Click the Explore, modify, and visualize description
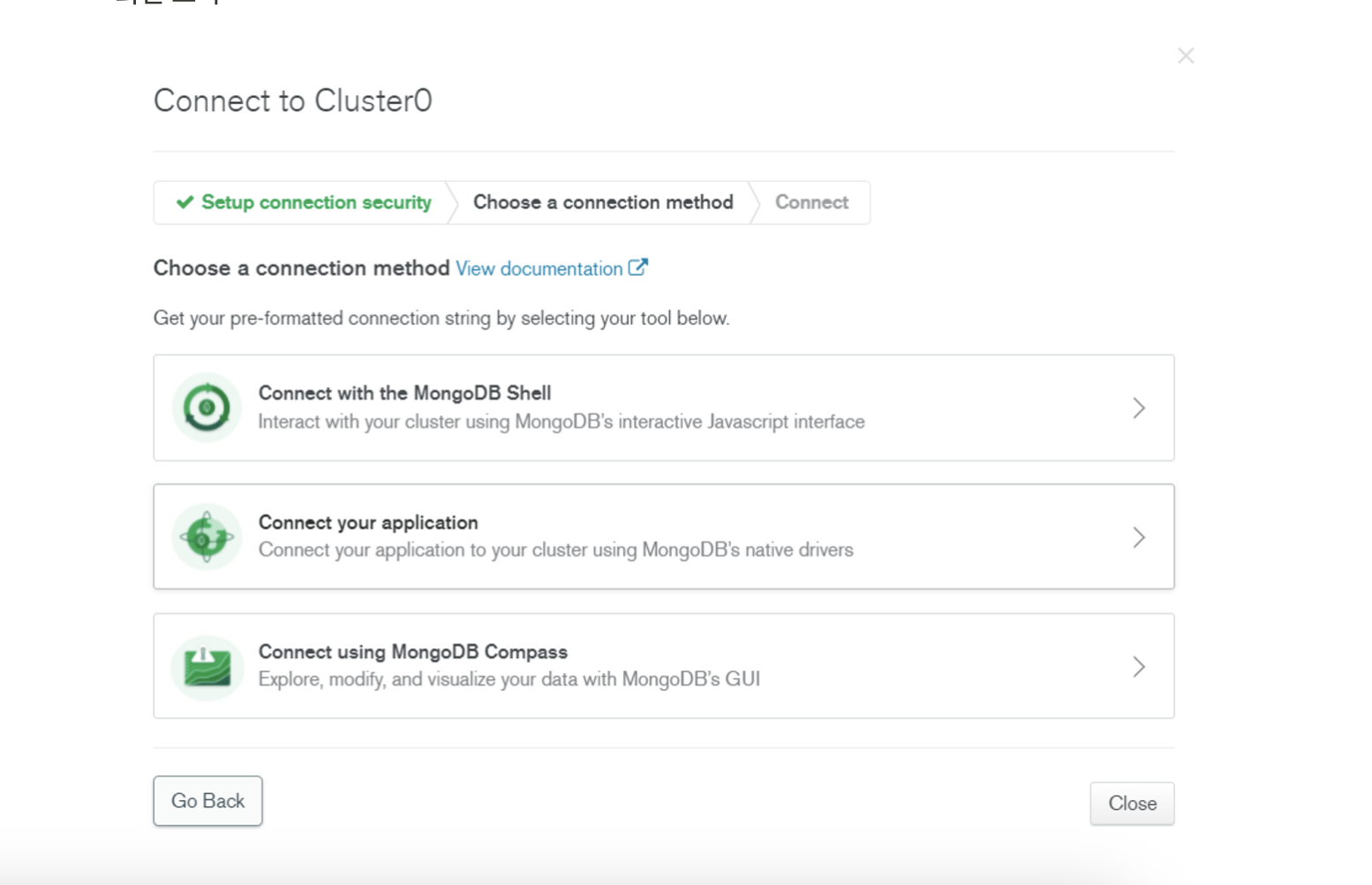The width and height of the screenshot is (1372, 885). tap(509, 679)
